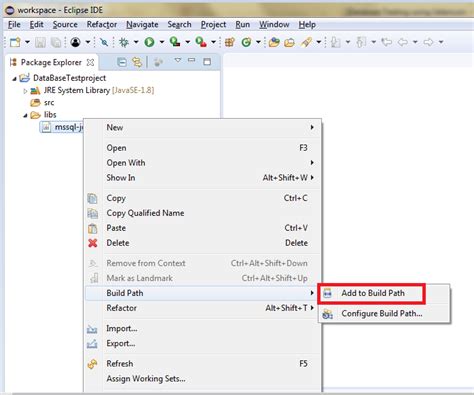Viewport: 474px width, 395px height.
Task: Click the External Tools run icon
Action: point(201,42)
